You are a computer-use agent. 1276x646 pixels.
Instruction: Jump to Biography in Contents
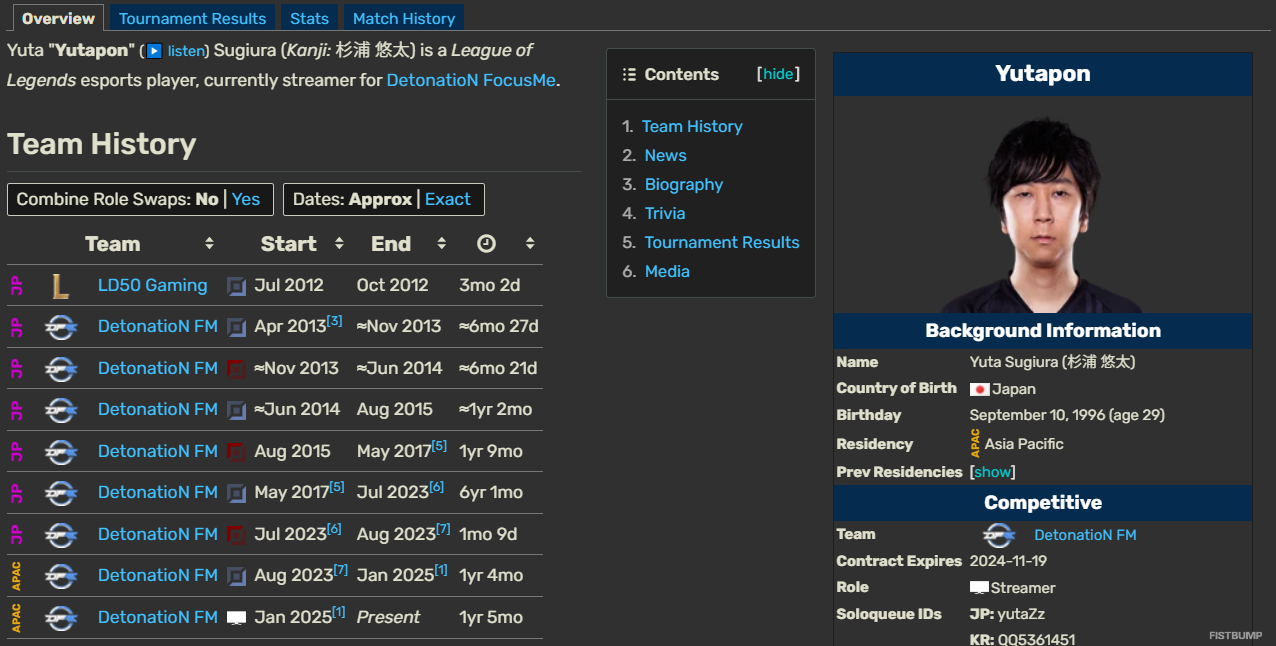click(x=684, y=184)
